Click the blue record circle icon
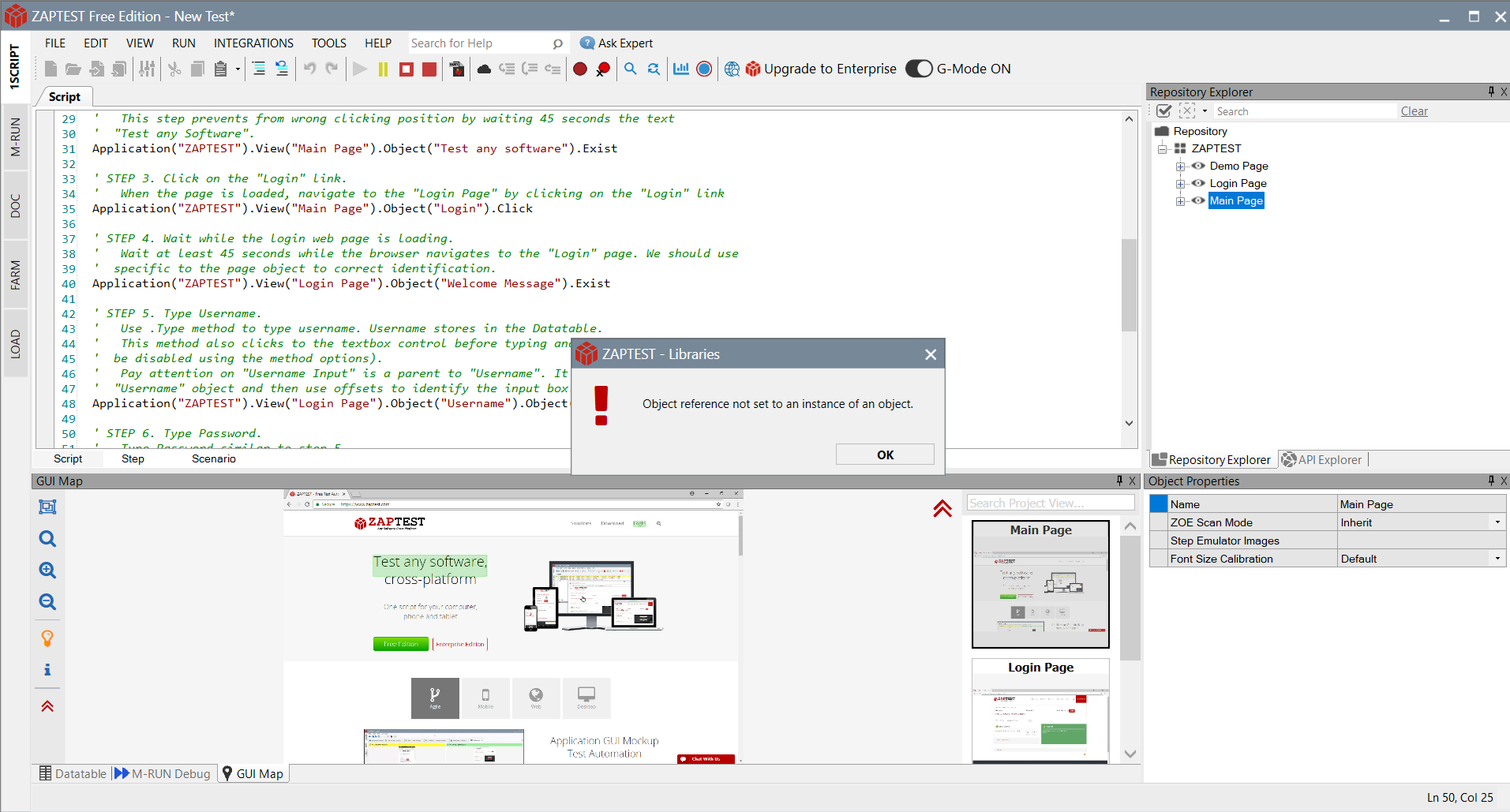The height and width of the screenshot is (812, 1510). pos(704,69)
